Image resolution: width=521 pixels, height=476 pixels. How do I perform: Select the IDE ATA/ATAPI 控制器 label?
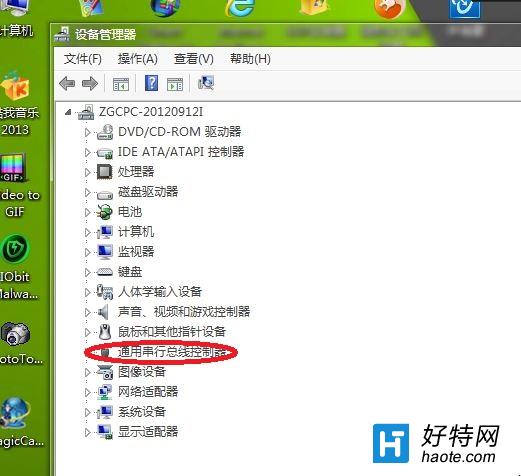pyautogui.click(x=181, y=152)
